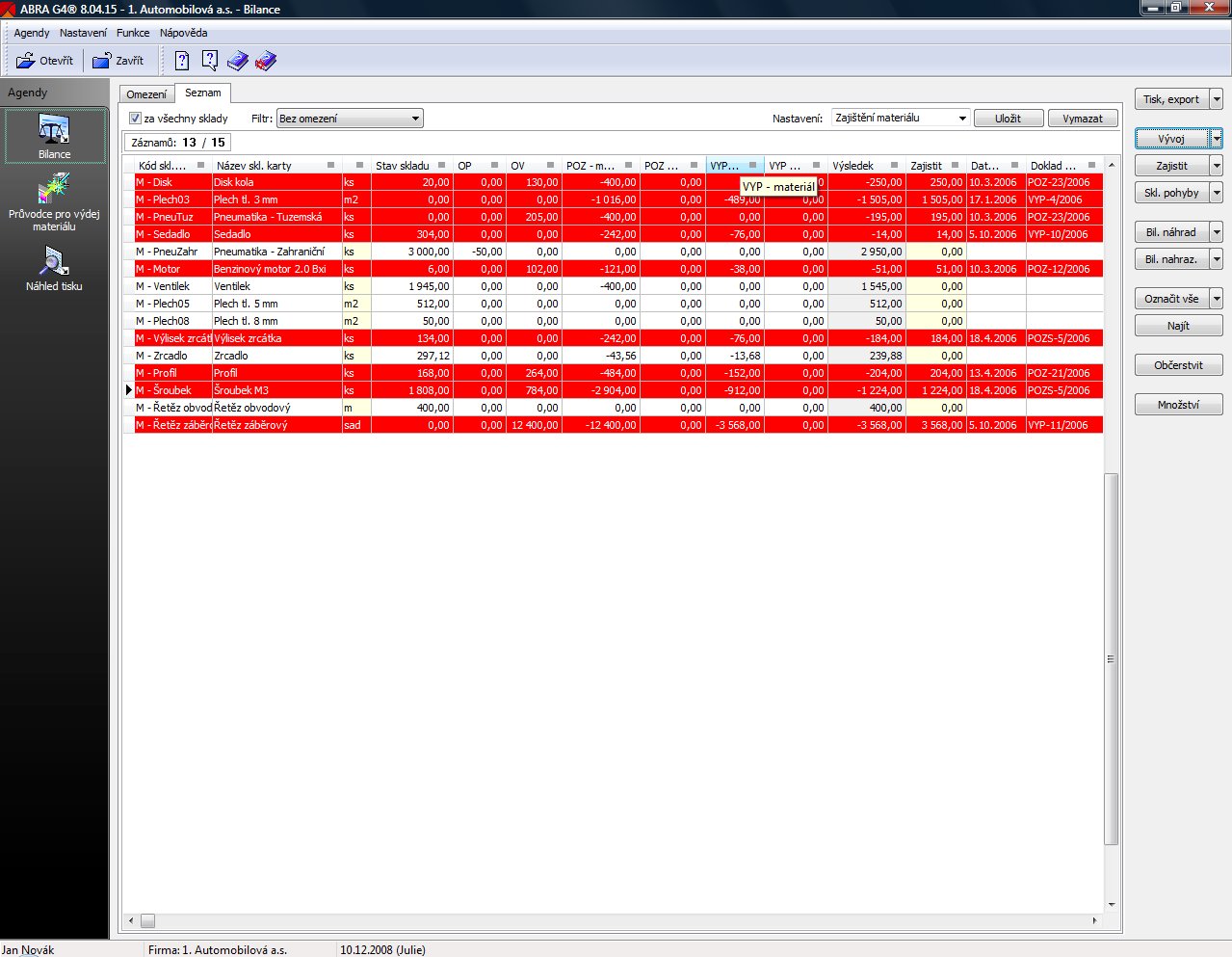Click the Vývoj button
The image size is (1232, 957).
click(x=1171, y=139)
